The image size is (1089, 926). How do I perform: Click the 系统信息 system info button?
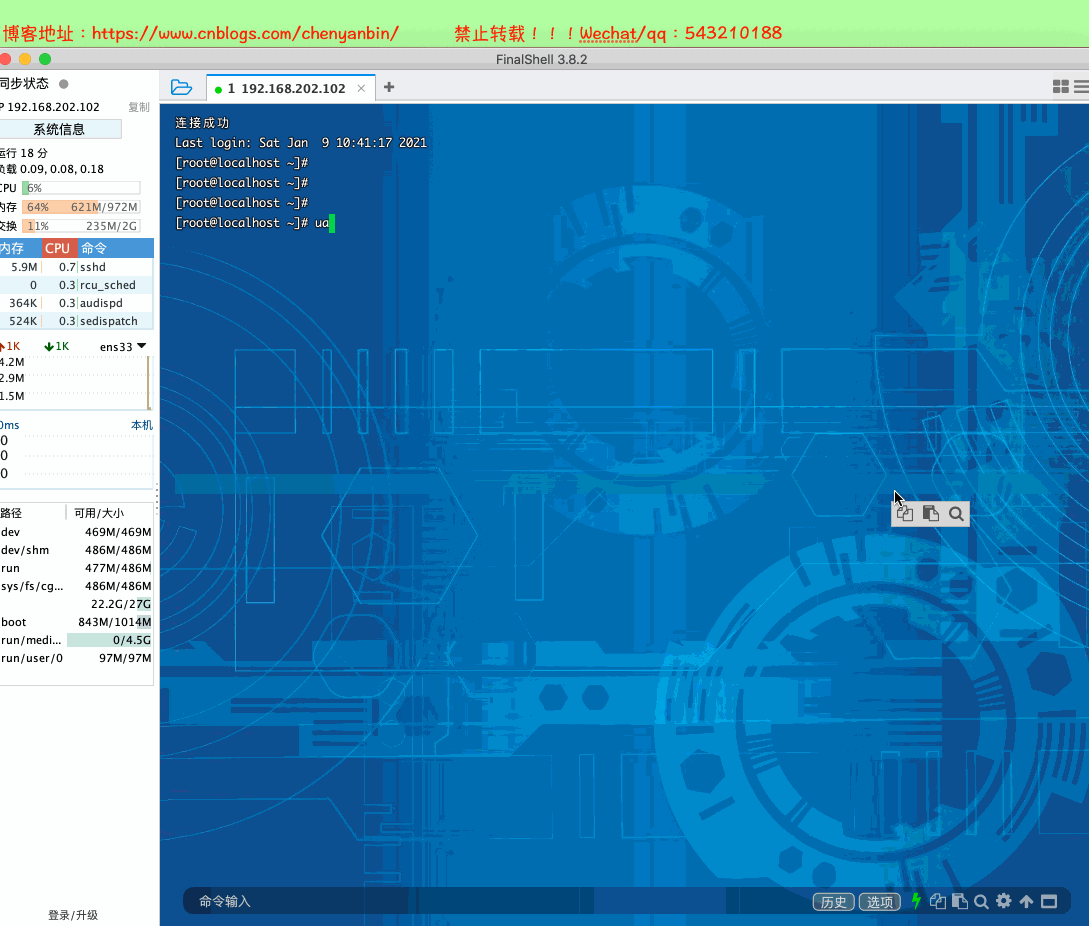coord(60,129)
